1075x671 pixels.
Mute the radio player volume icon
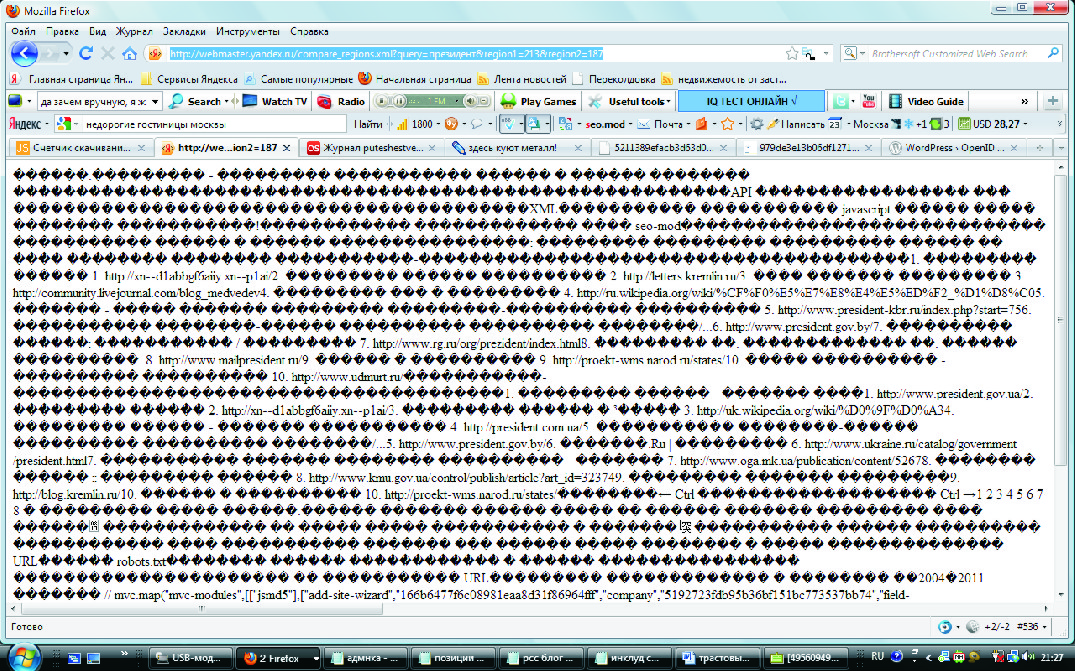pos(470,101)
